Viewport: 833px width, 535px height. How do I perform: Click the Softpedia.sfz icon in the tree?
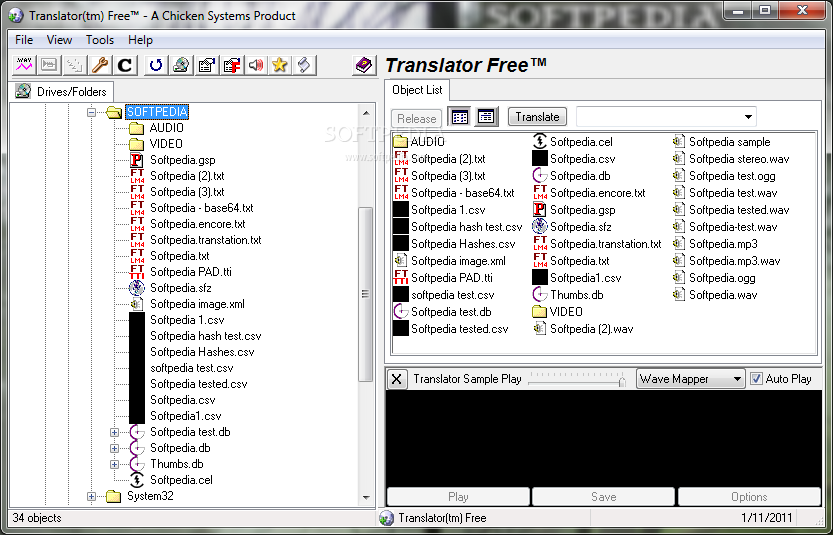pos(137,288)
